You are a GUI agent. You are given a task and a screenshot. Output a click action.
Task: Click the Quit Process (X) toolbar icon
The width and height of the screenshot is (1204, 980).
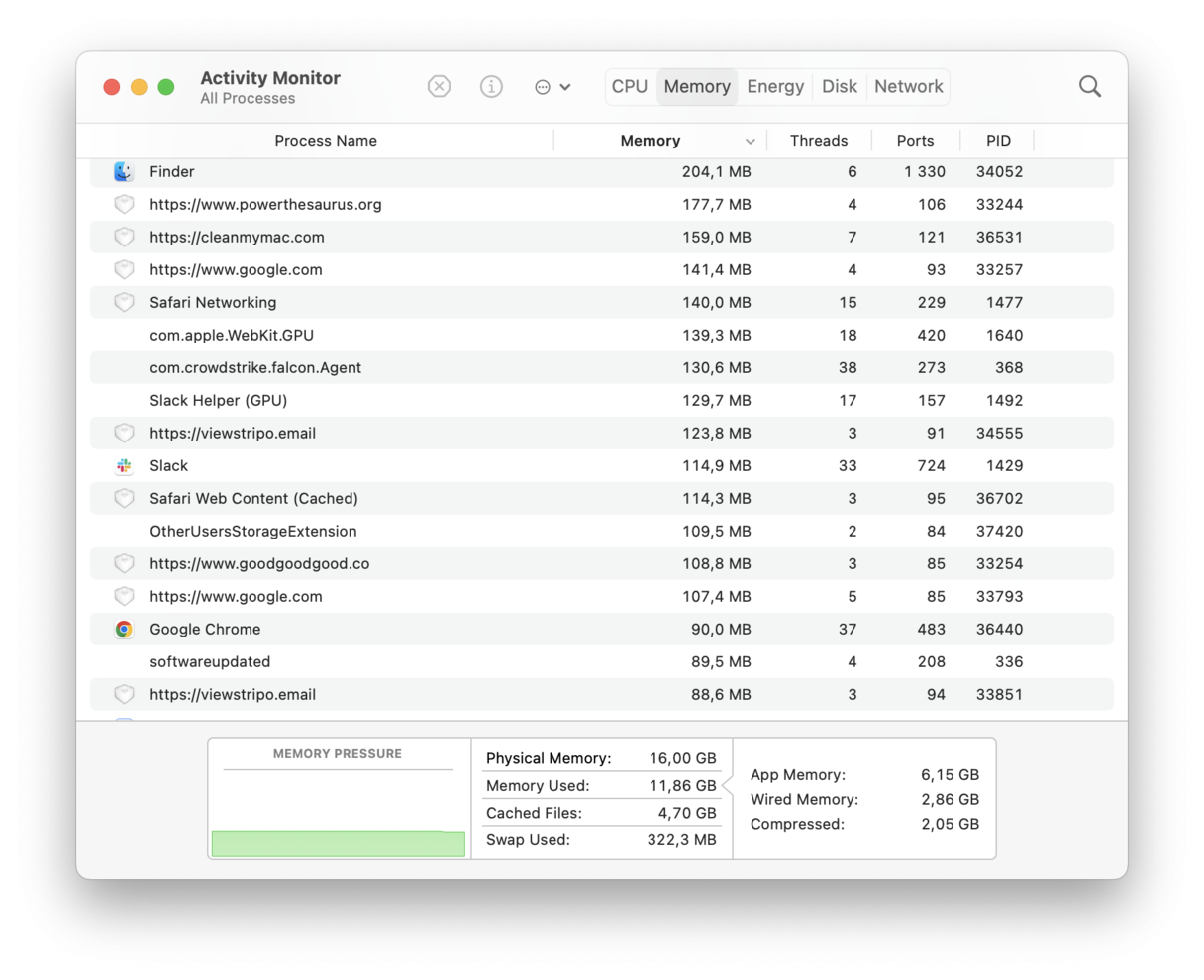pyautogui.click(x=439, y=86)
